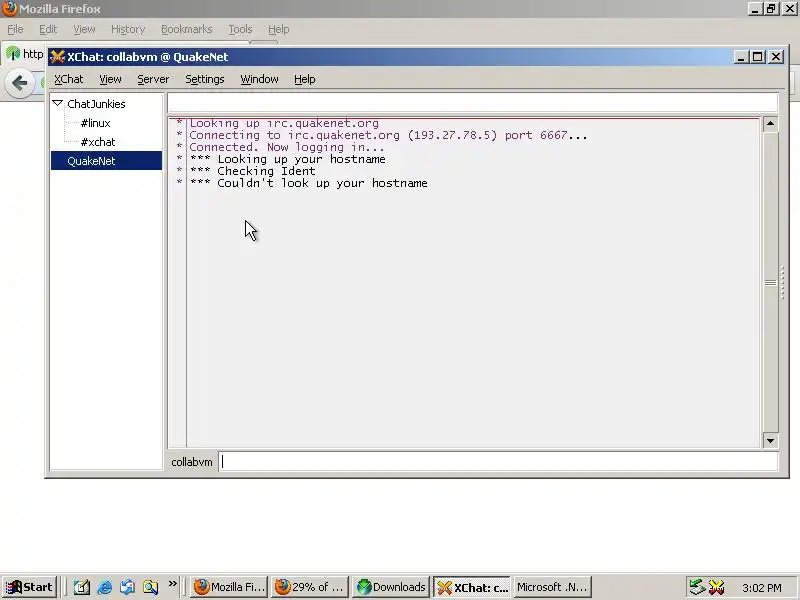
Task: Close the Firefox window
Action: click(x=788, y=9)
